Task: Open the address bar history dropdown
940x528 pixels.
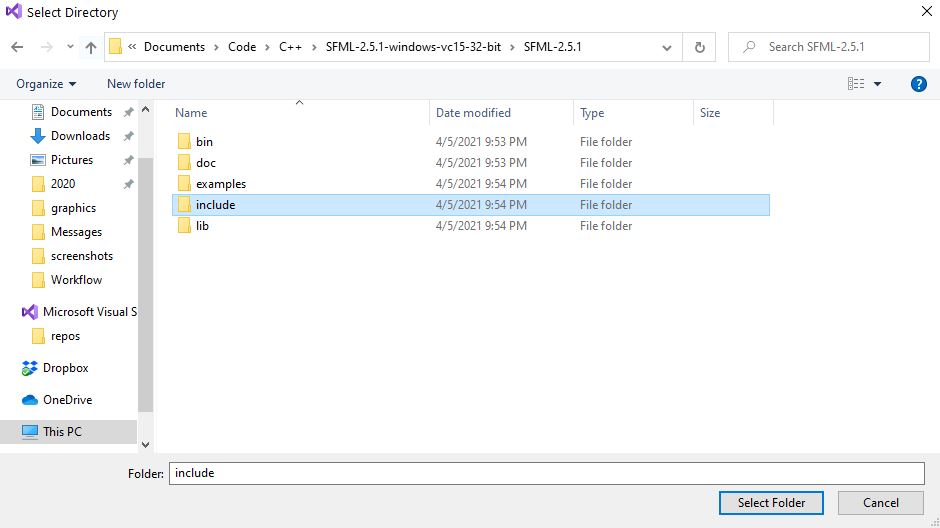Action: click(x=667, y=47)
